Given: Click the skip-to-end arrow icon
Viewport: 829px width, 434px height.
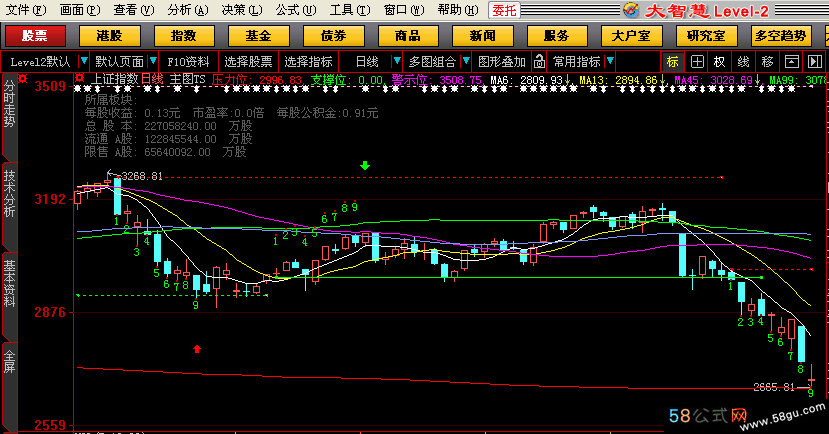Looking at the screenshot, I should tap(814, 61).
